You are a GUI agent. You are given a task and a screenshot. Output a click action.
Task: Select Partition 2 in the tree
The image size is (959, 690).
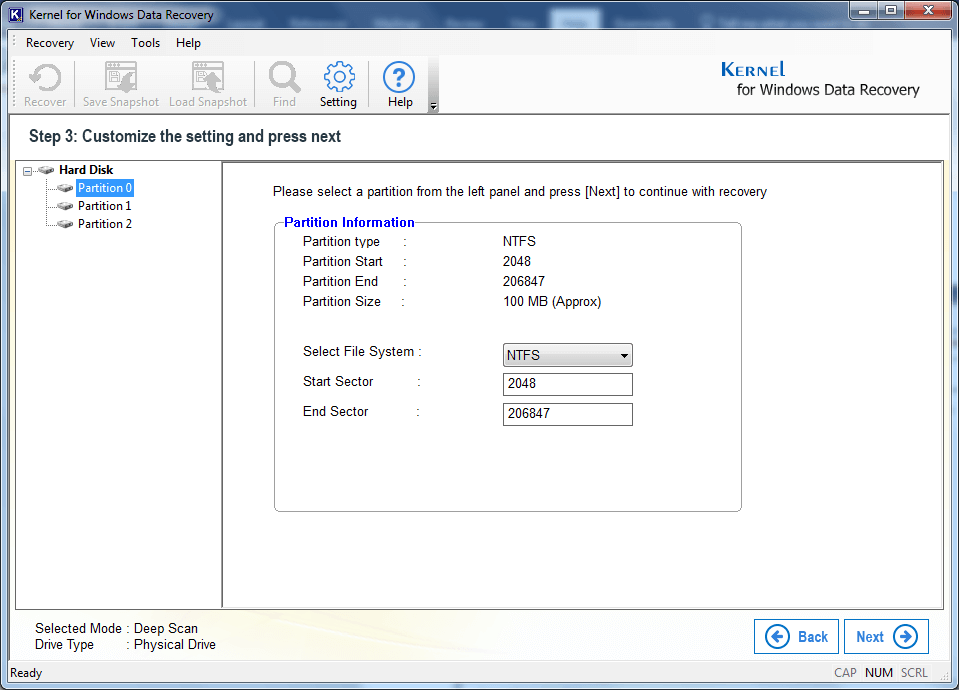pos(105,224)
